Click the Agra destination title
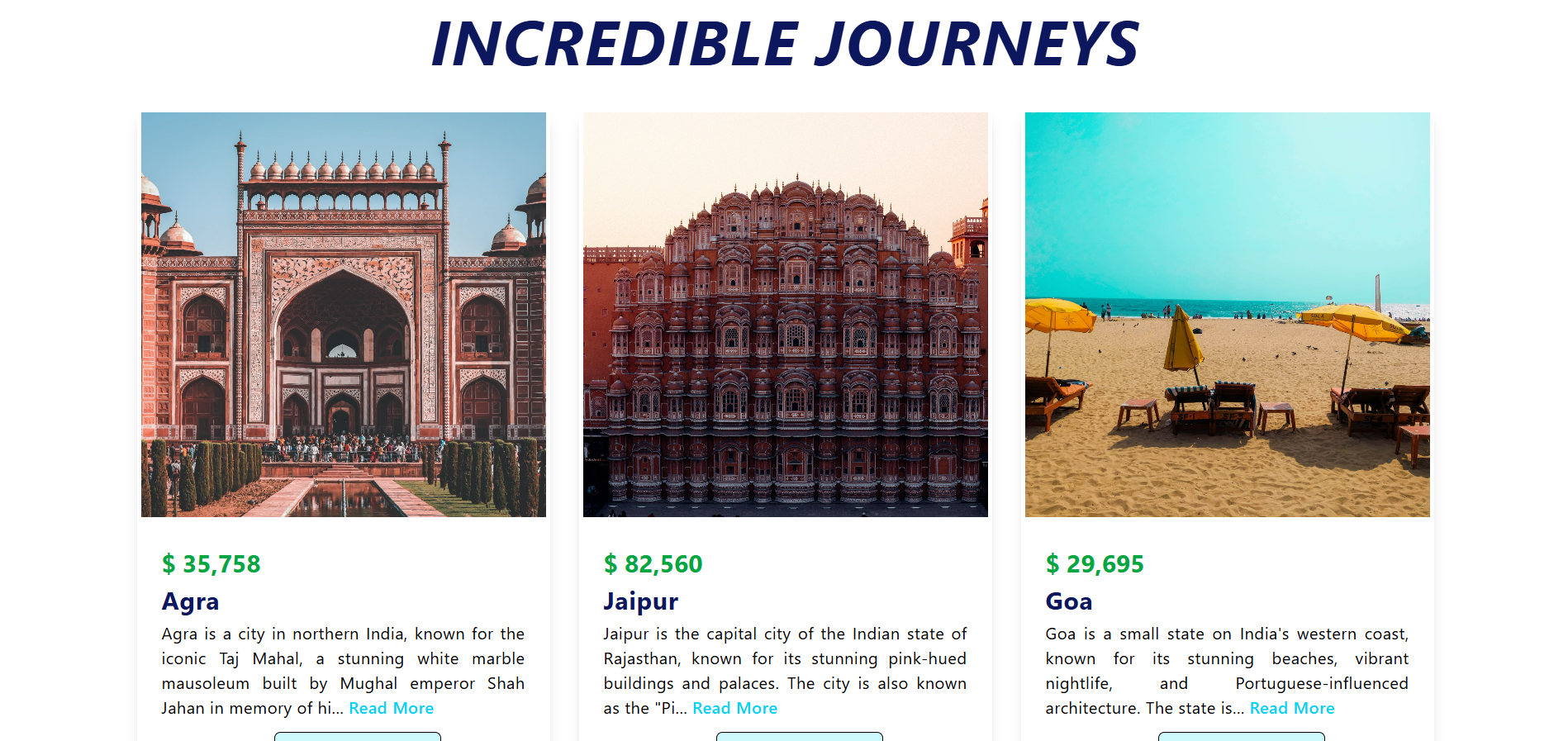This screenshot has height=741, width=1568. coord(191,601)
